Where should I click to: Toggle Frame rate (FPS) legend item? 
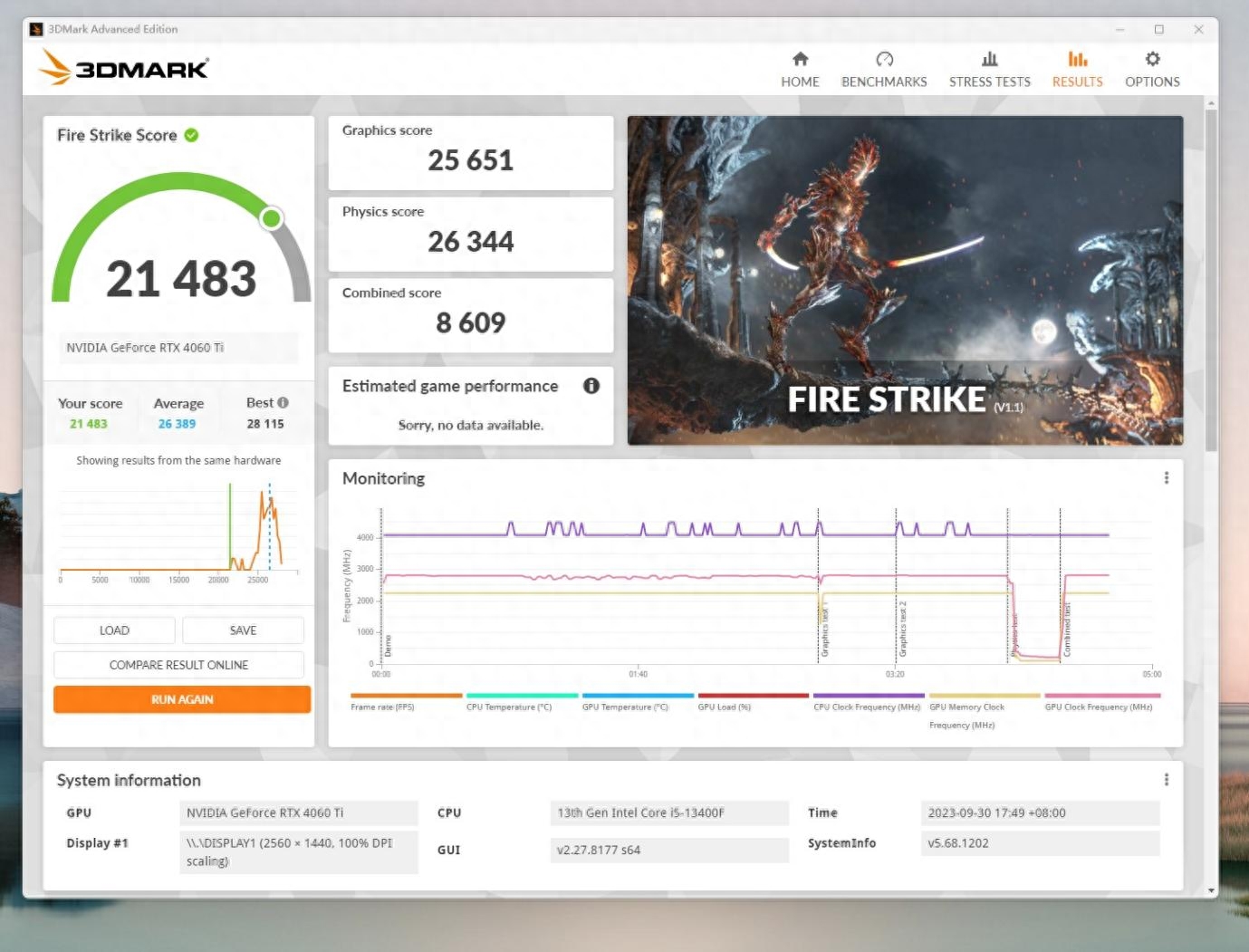click(x=406, y=703)
